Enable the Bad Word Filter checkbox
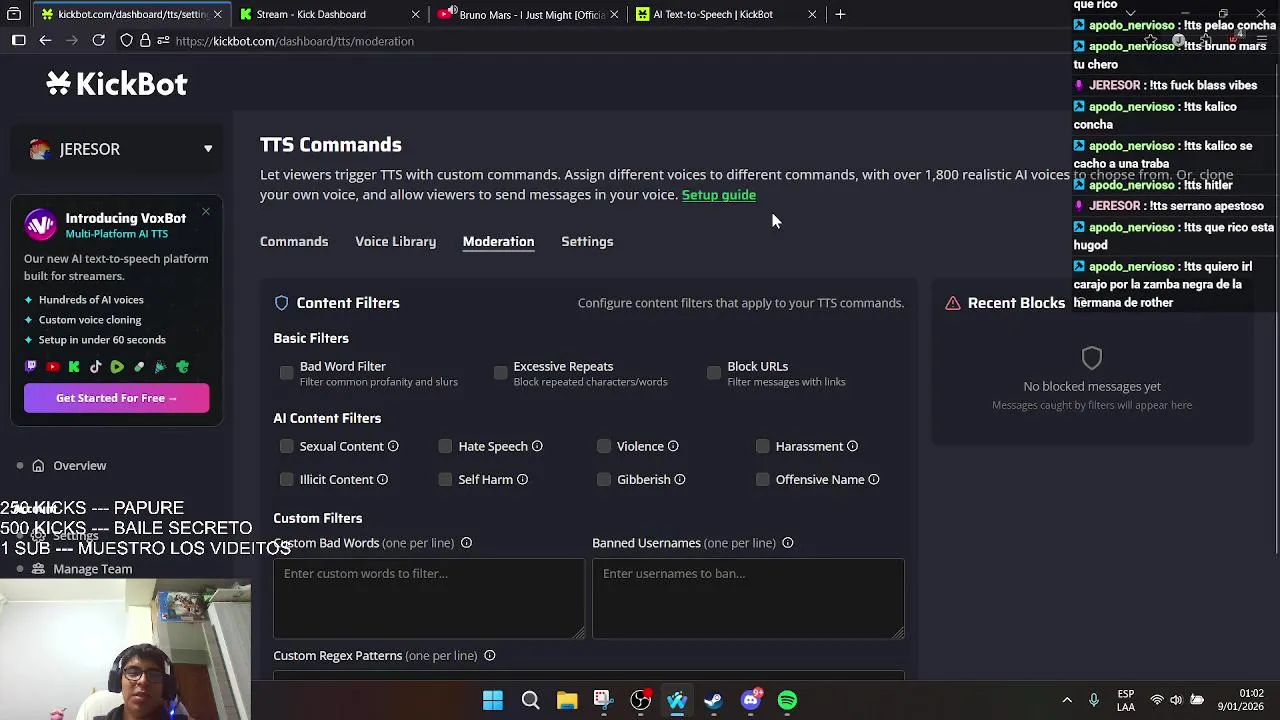This screenshot has height=720, width=1280. pos(287,373)
